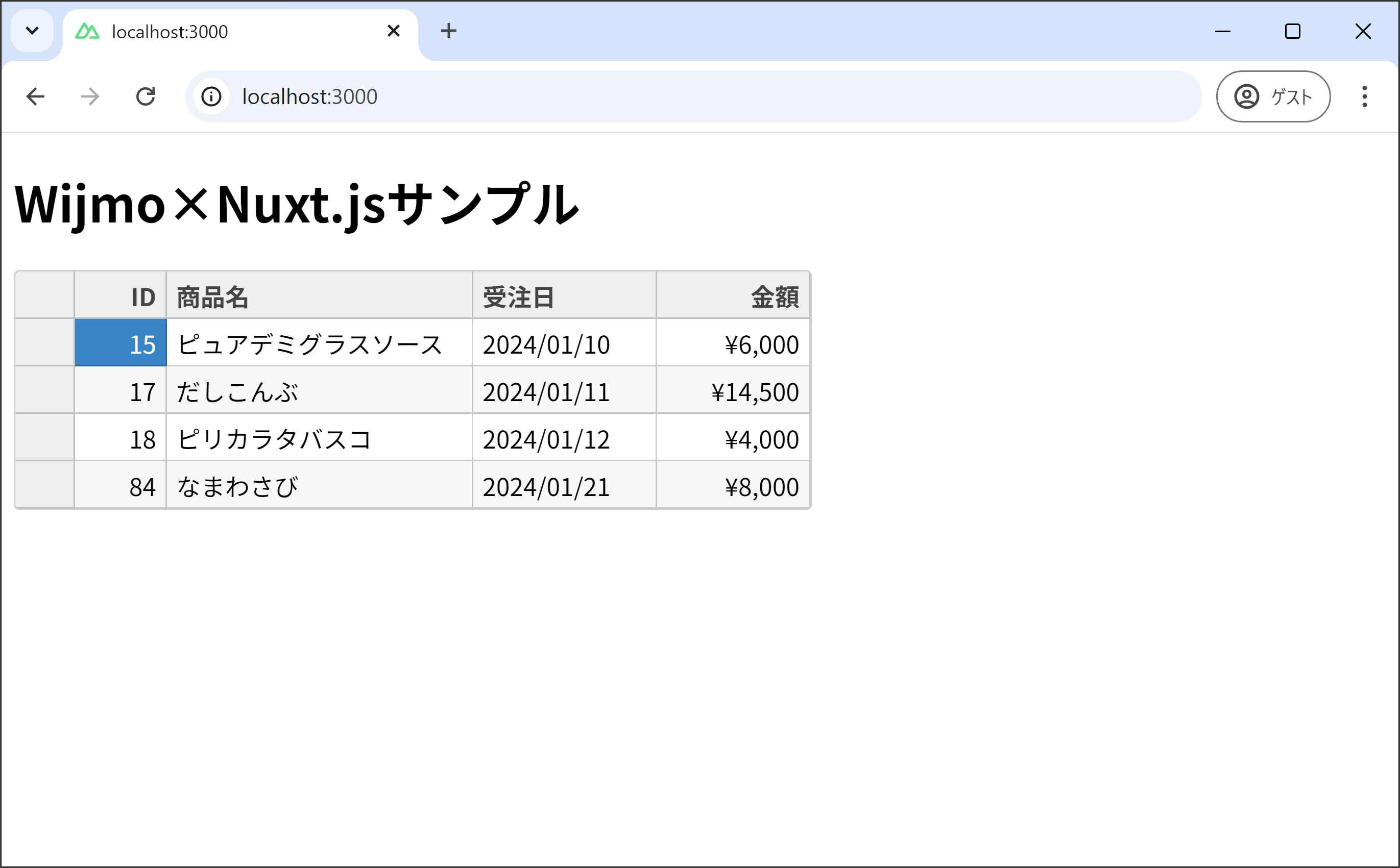Select the cell with ID 17
This screenshot has height=868, width=1400.
[120, 390]
